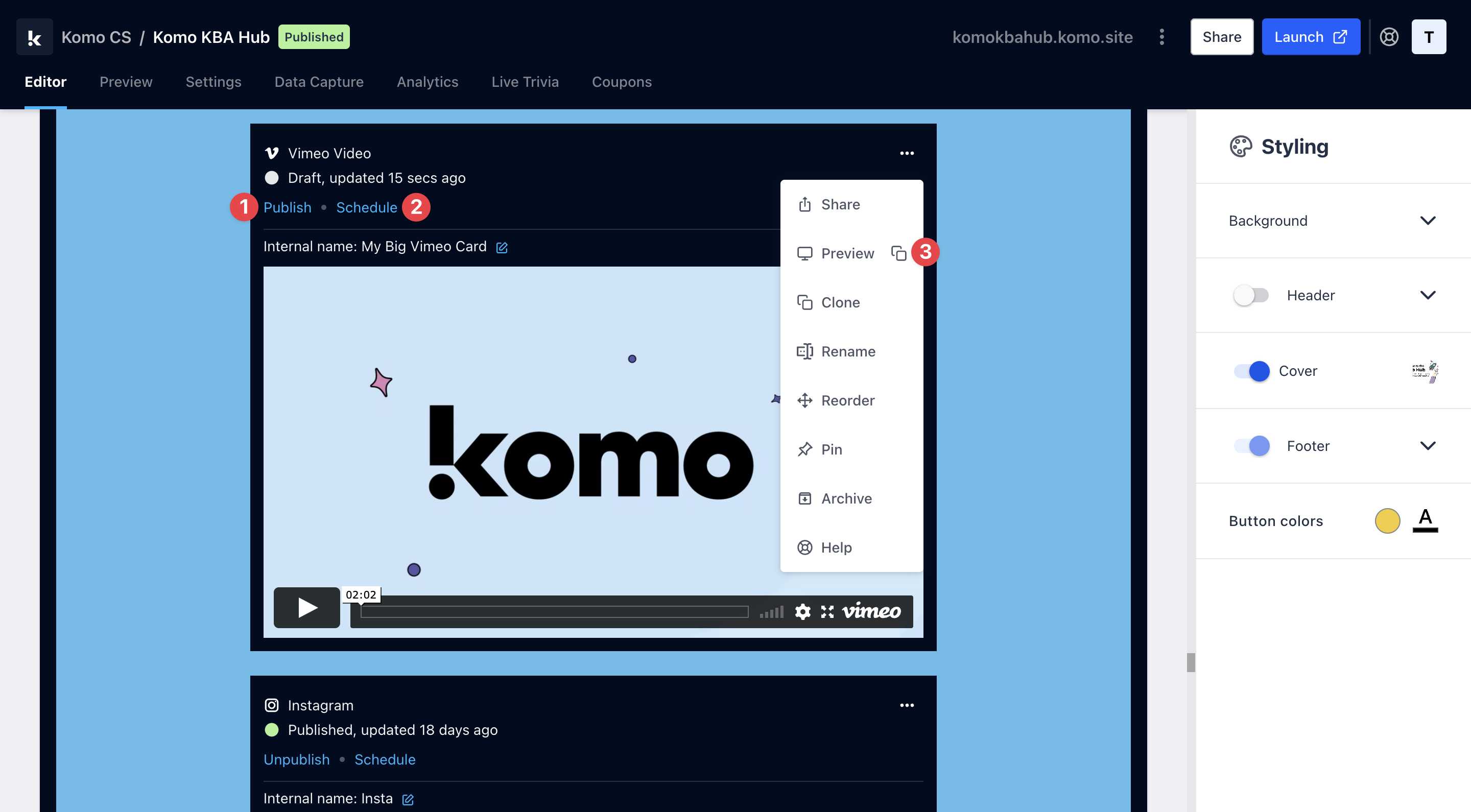Viewport: 1471px width, 812px height.
Task: Choose Archive from the card menu
Action: click(846, 498)
